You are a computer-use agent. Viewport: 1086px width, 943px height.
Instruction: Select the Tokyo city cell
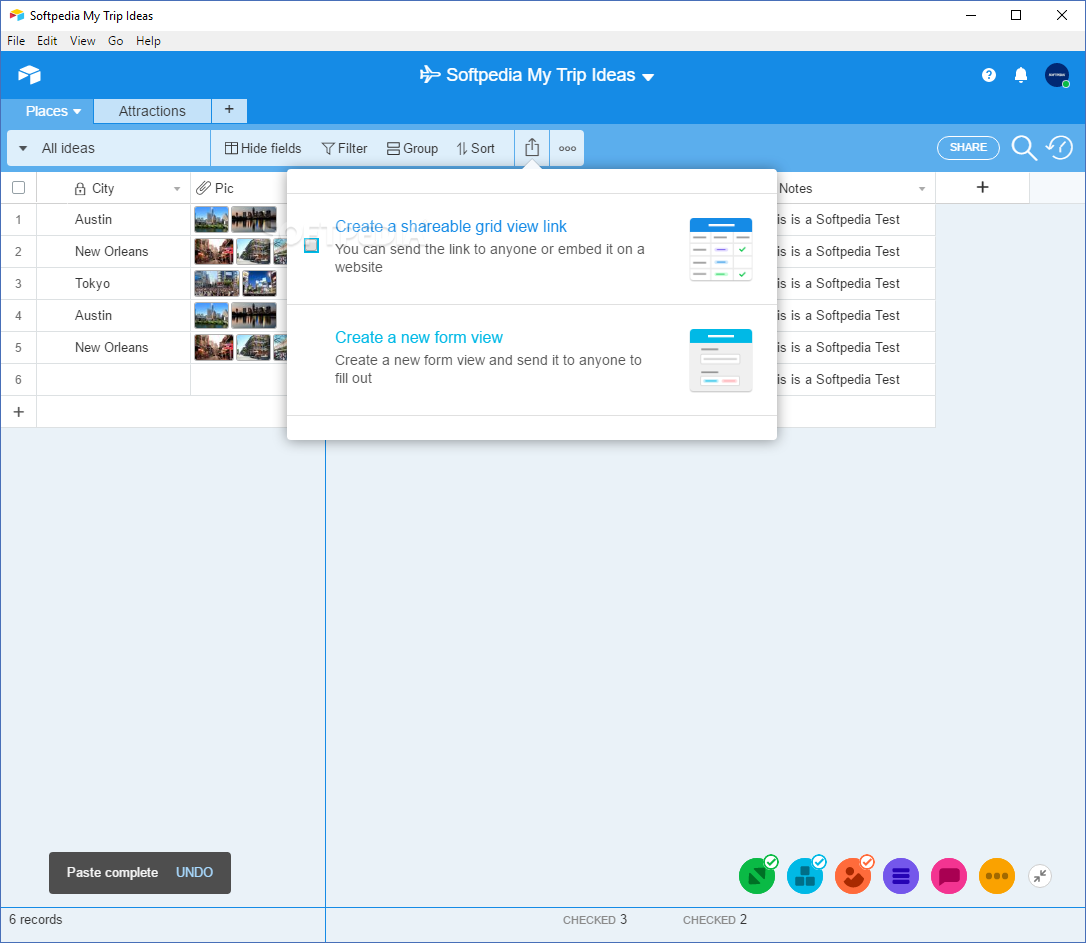114,283
